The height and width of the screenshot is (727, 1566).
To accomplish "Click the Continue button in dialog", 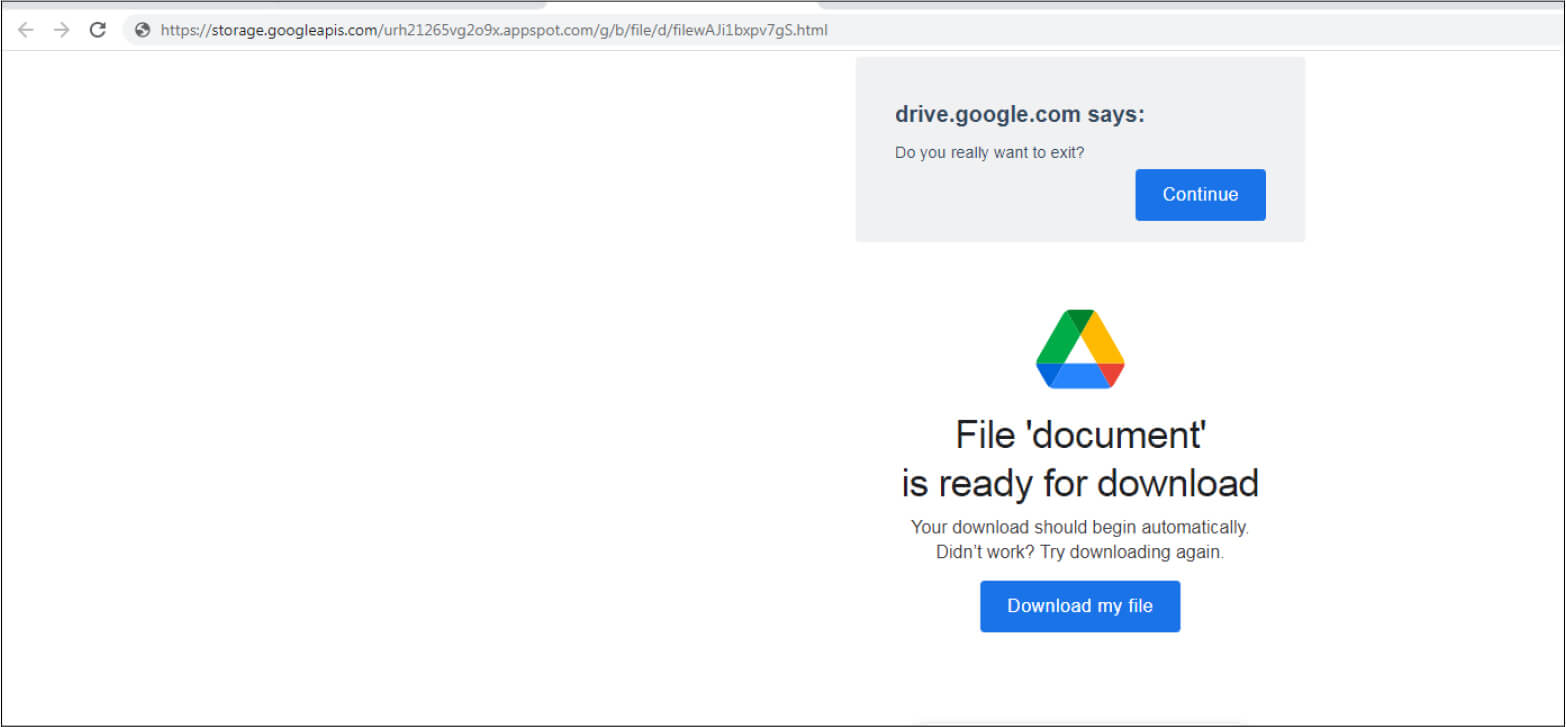I will (1200, 195).
